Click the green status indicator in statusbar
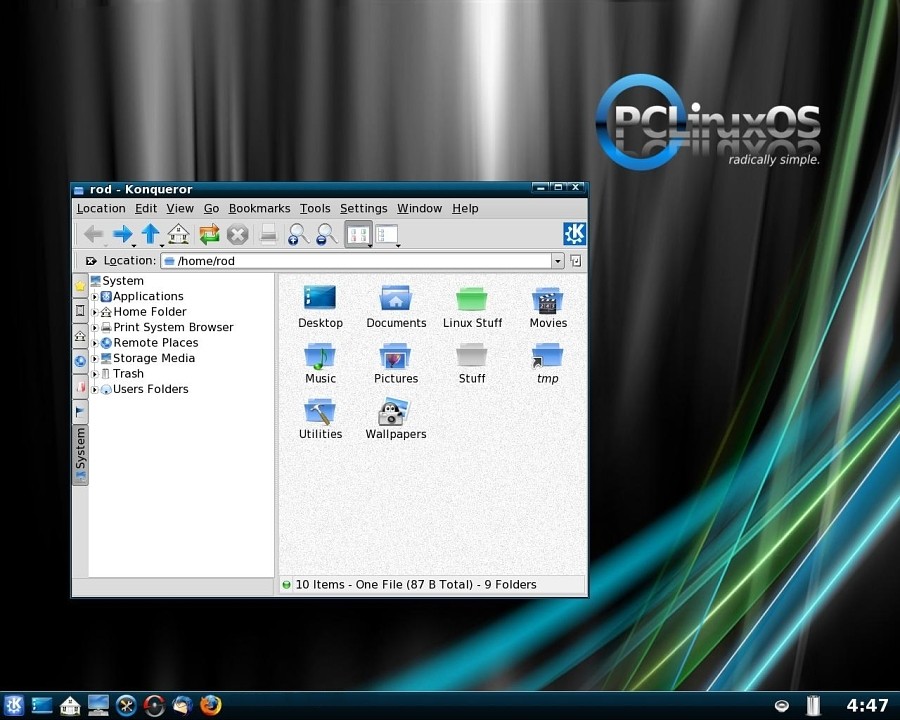The height and width of the screenshot is (720, 900). point(286,585)
